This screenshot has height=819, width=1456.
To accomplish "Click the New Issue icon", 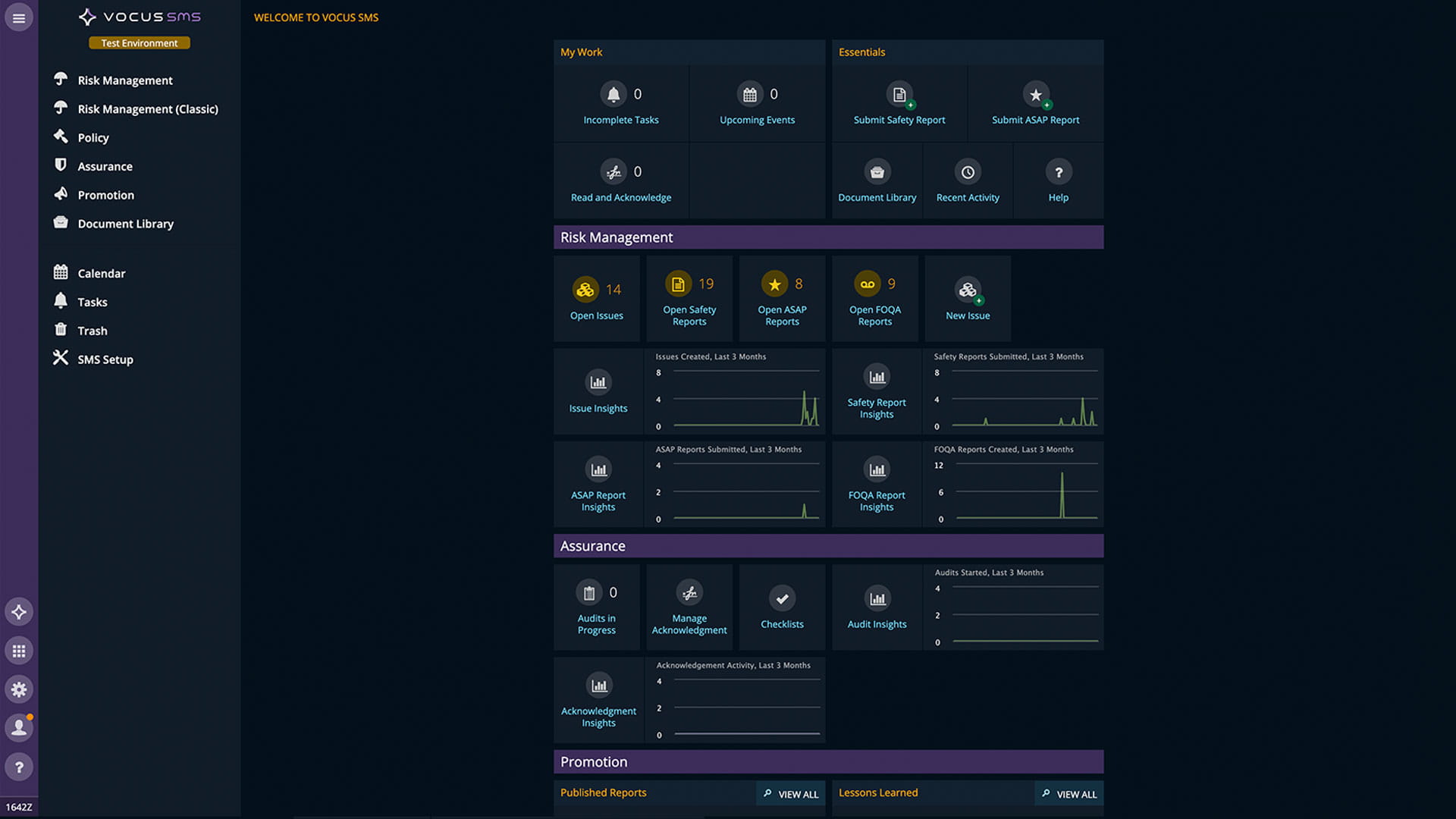I will coord(968,290).
